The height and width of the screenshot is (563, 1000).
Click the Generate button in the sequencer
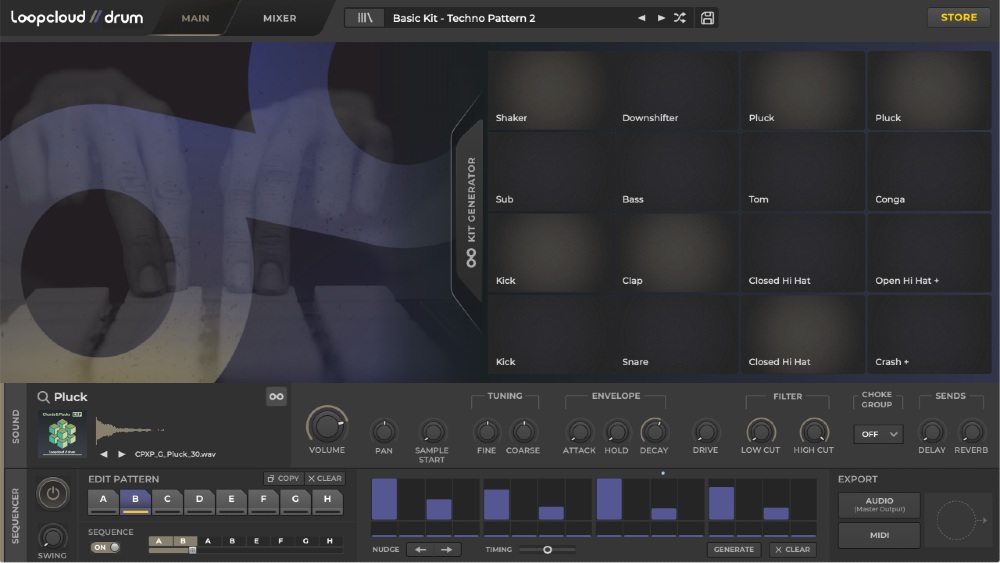[734, 549]
